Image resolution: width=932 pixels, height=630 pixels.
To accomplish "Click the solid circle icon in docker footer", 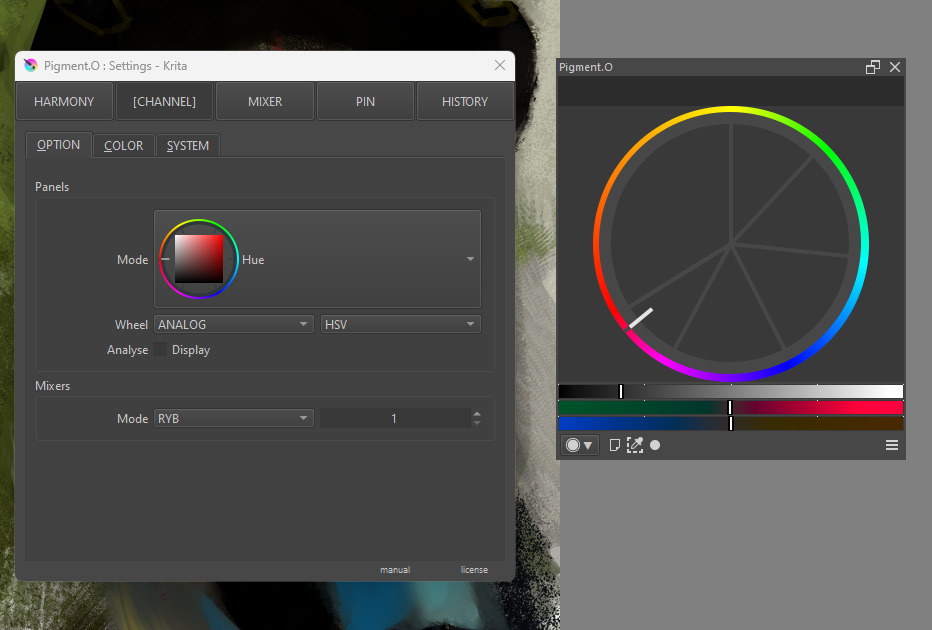I will pyautogui.click(x=655, y=445).
